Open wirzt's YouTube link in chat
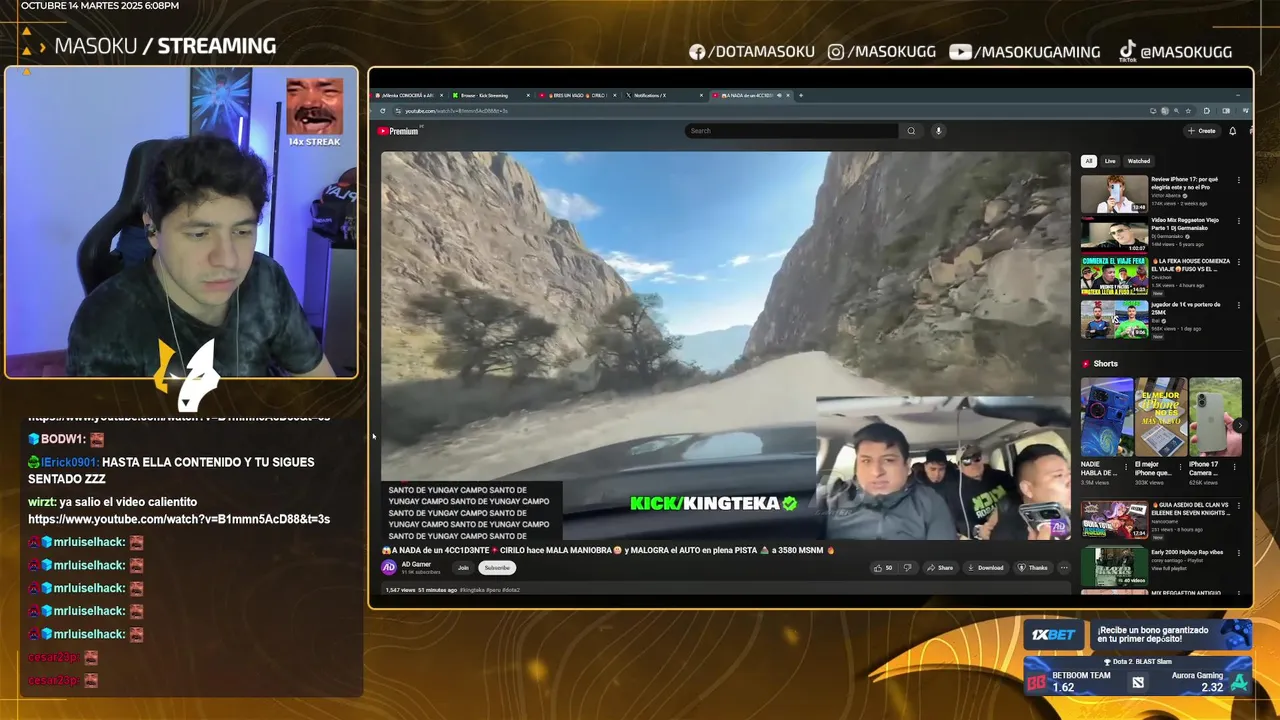The width and height of the screenshot is (1280, 720). [179, 519]
